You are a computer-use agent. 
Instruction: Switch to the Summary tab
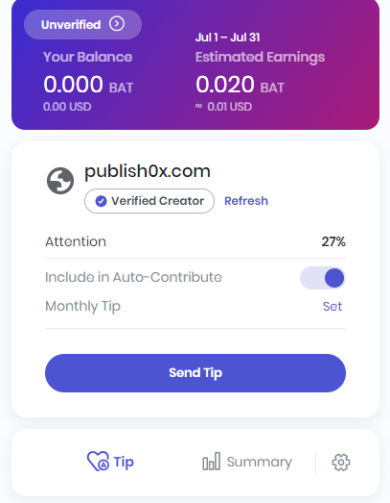tap(247, 462)
